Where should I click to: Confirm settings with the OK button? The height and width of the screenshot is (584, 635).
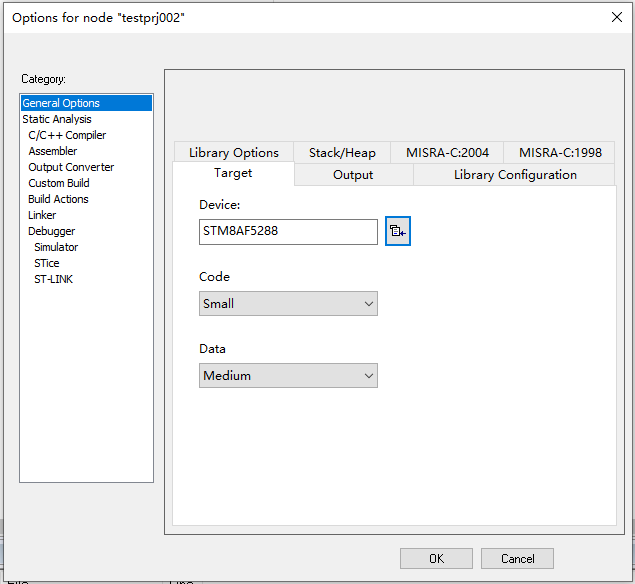tap(436, 558)
